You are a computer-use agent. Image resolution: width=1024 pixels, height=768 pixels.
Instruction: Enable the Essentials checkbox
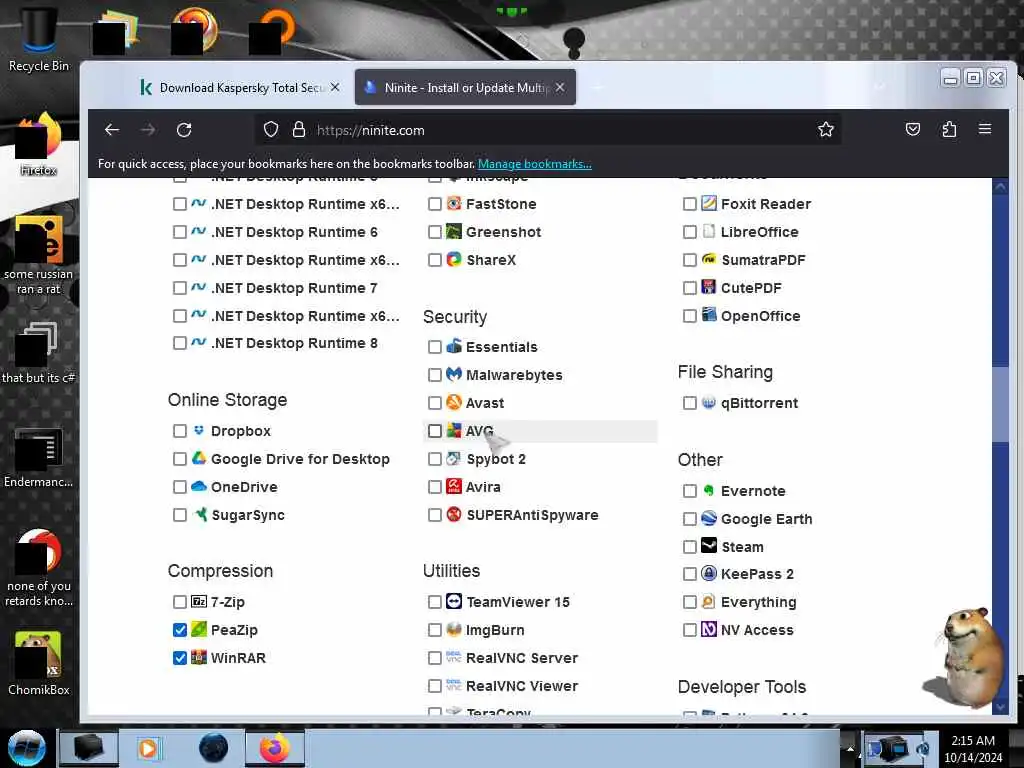[434, 347]
